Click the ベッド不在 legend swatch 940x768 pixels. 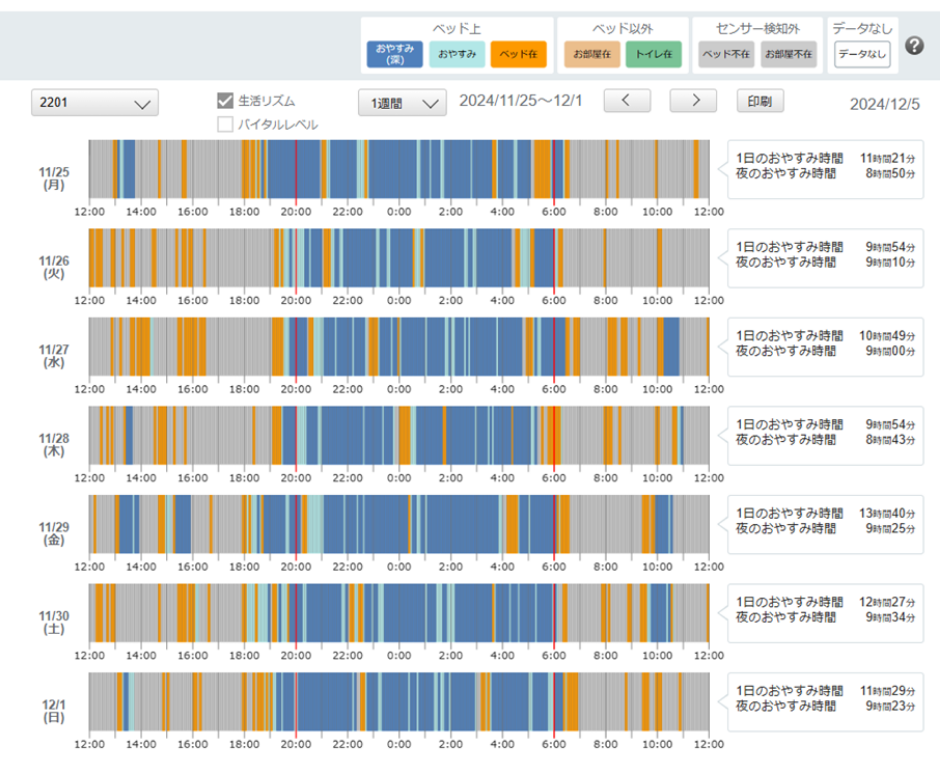coord(725,55)
